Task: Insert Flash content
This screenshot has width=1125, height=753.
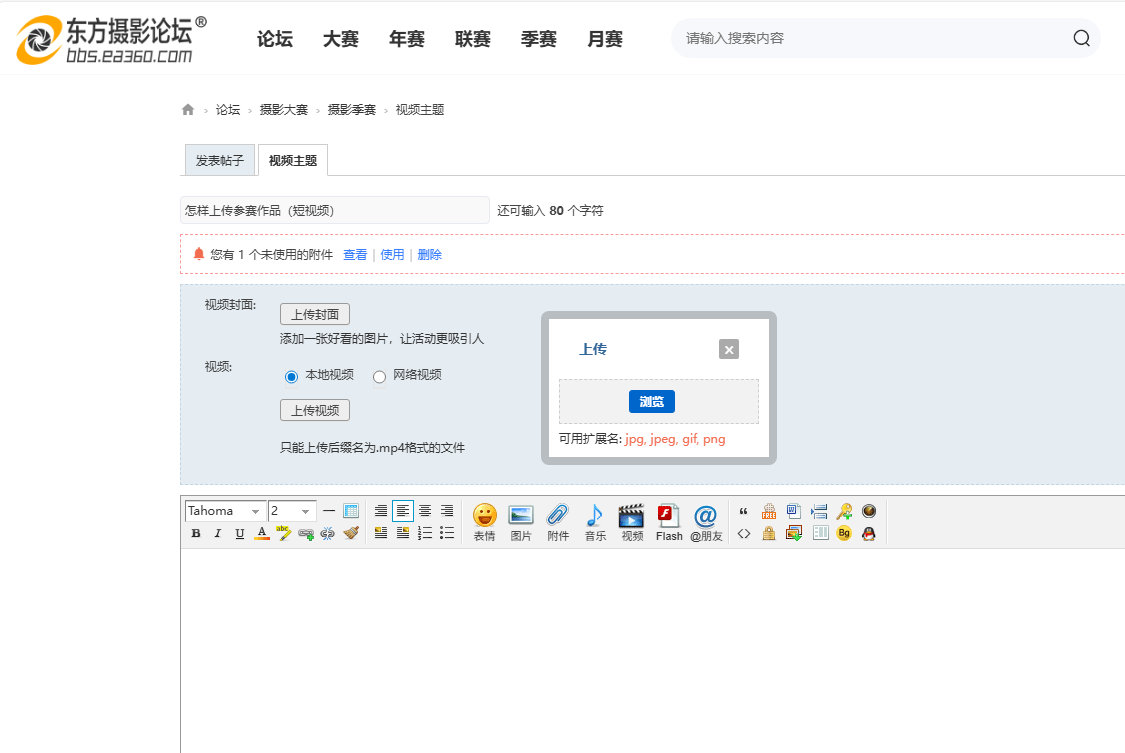Action: point(669,522)
